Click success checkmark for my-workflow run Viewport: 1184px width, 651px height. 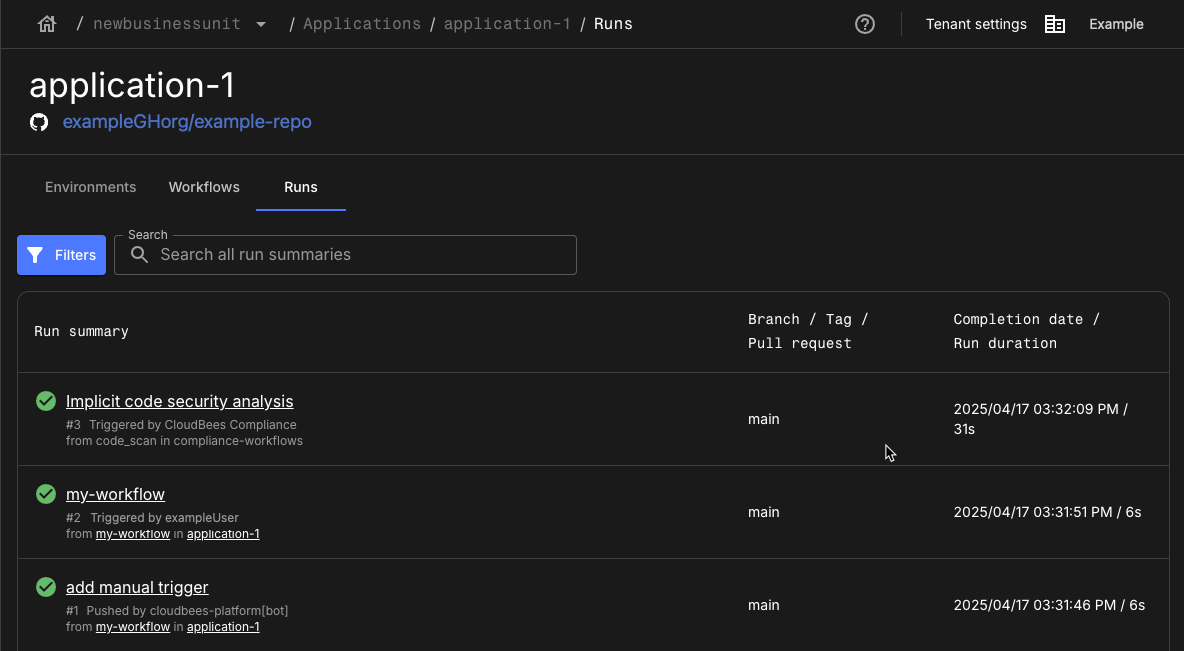pyautogui.click(x=46, y=494)
